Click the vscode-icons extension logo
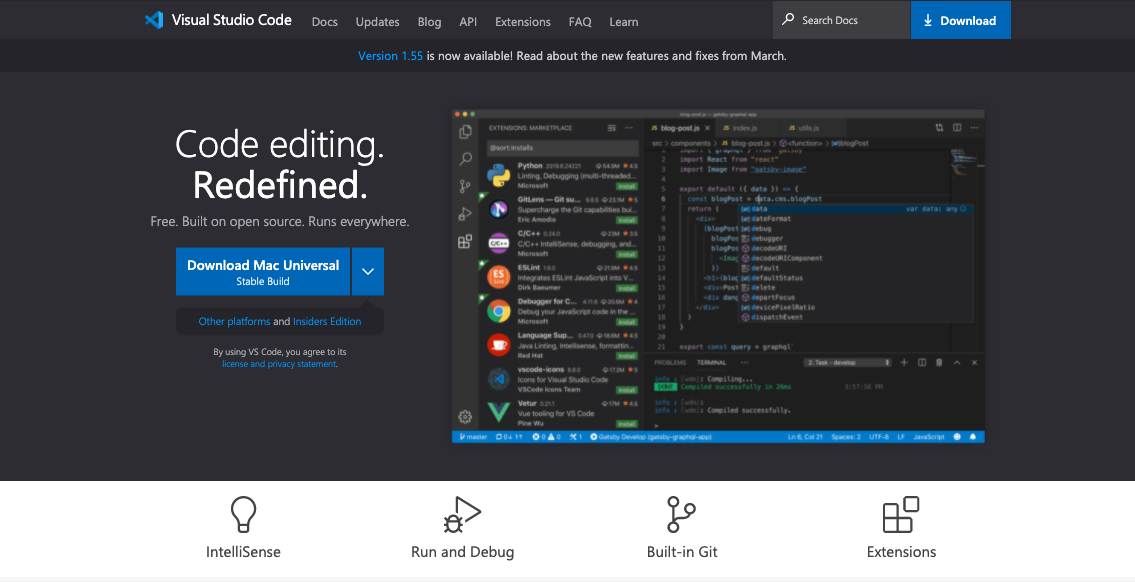The image size is (1135, 582). (499, 379)
